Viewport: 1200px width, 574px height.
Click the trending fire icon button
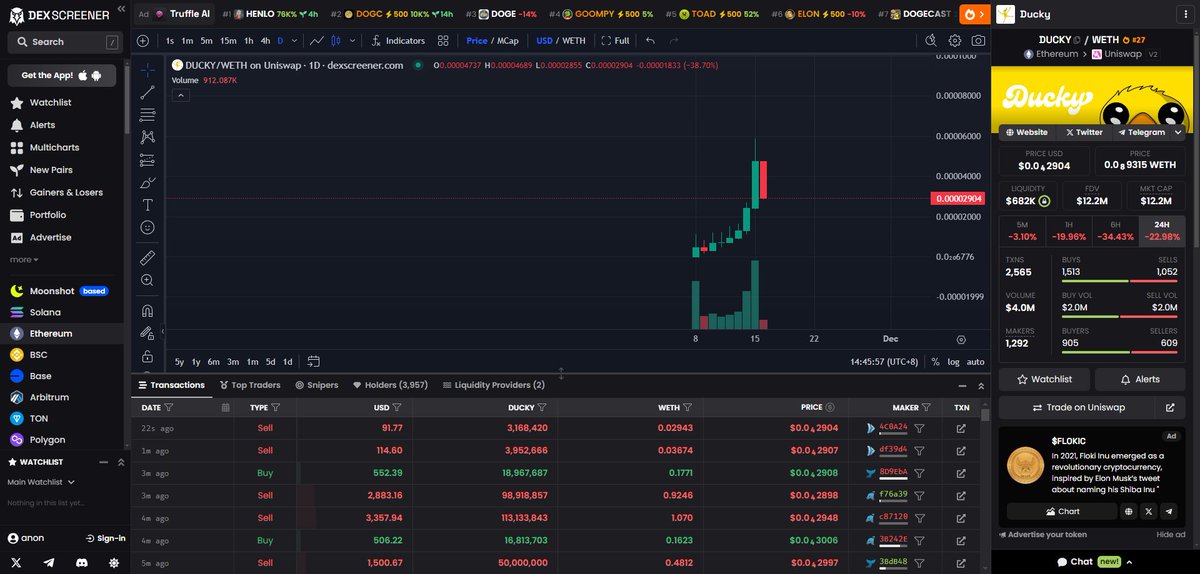coord(974,14)
